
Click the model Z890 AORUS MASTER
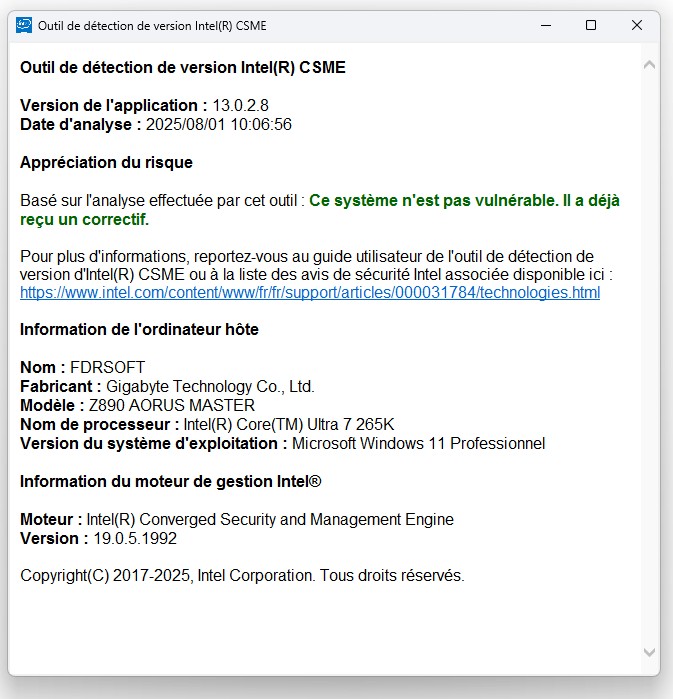pos(170,406)
